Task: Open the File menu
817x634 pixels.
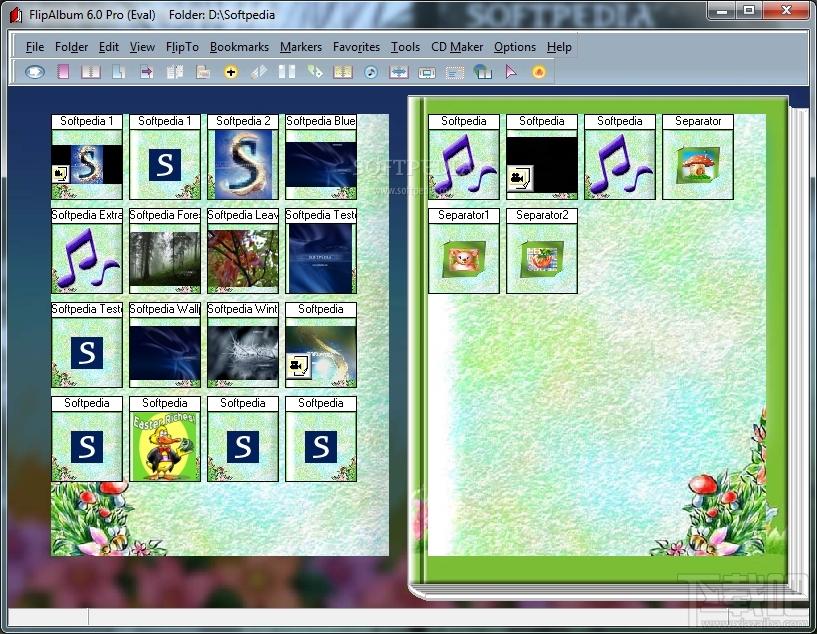Action: (x=35, y=47)
